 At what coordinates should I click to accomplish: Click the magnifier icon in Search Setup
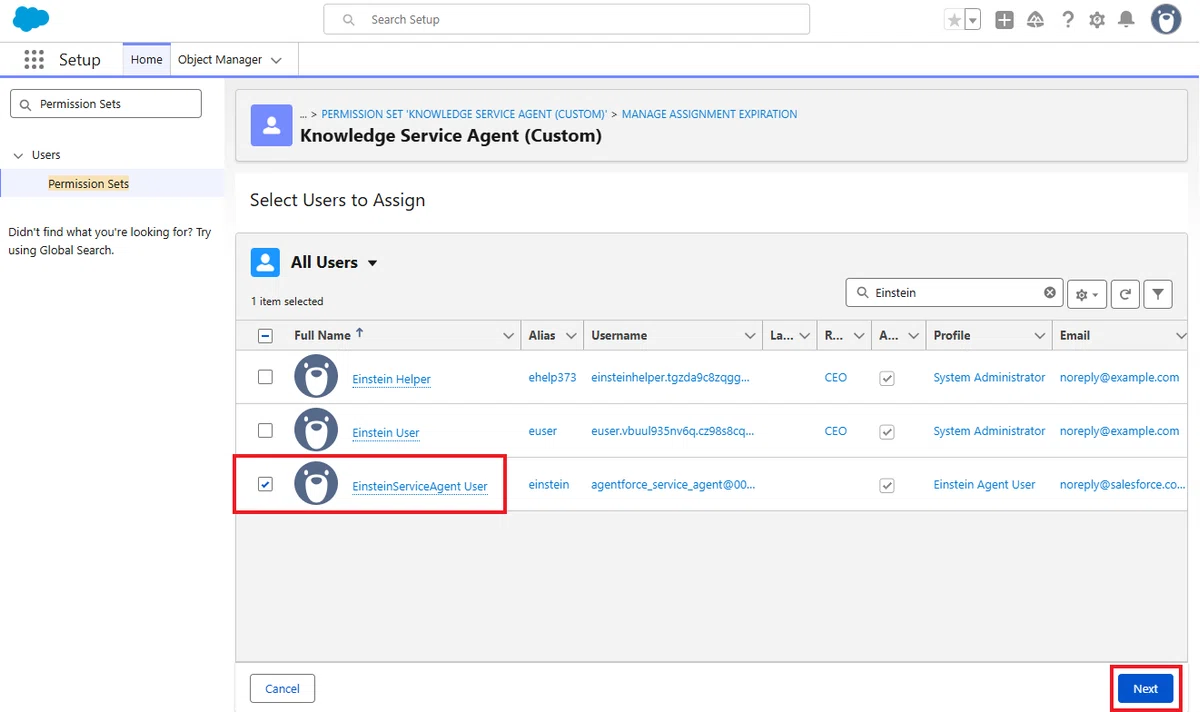point(349,20)
